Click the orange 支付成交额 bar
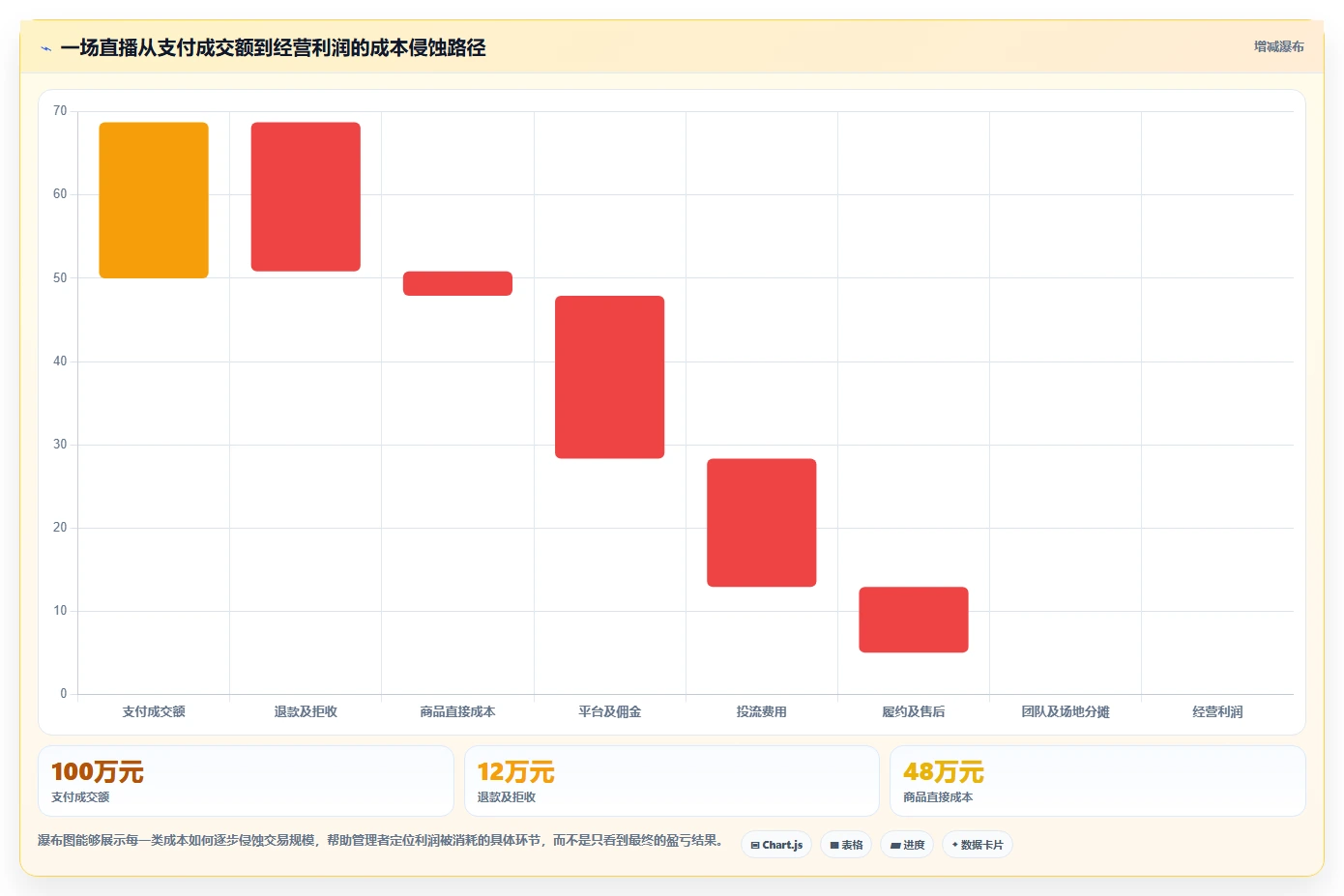This screenshot has width=1344, height=896. [x=154, y=200]
